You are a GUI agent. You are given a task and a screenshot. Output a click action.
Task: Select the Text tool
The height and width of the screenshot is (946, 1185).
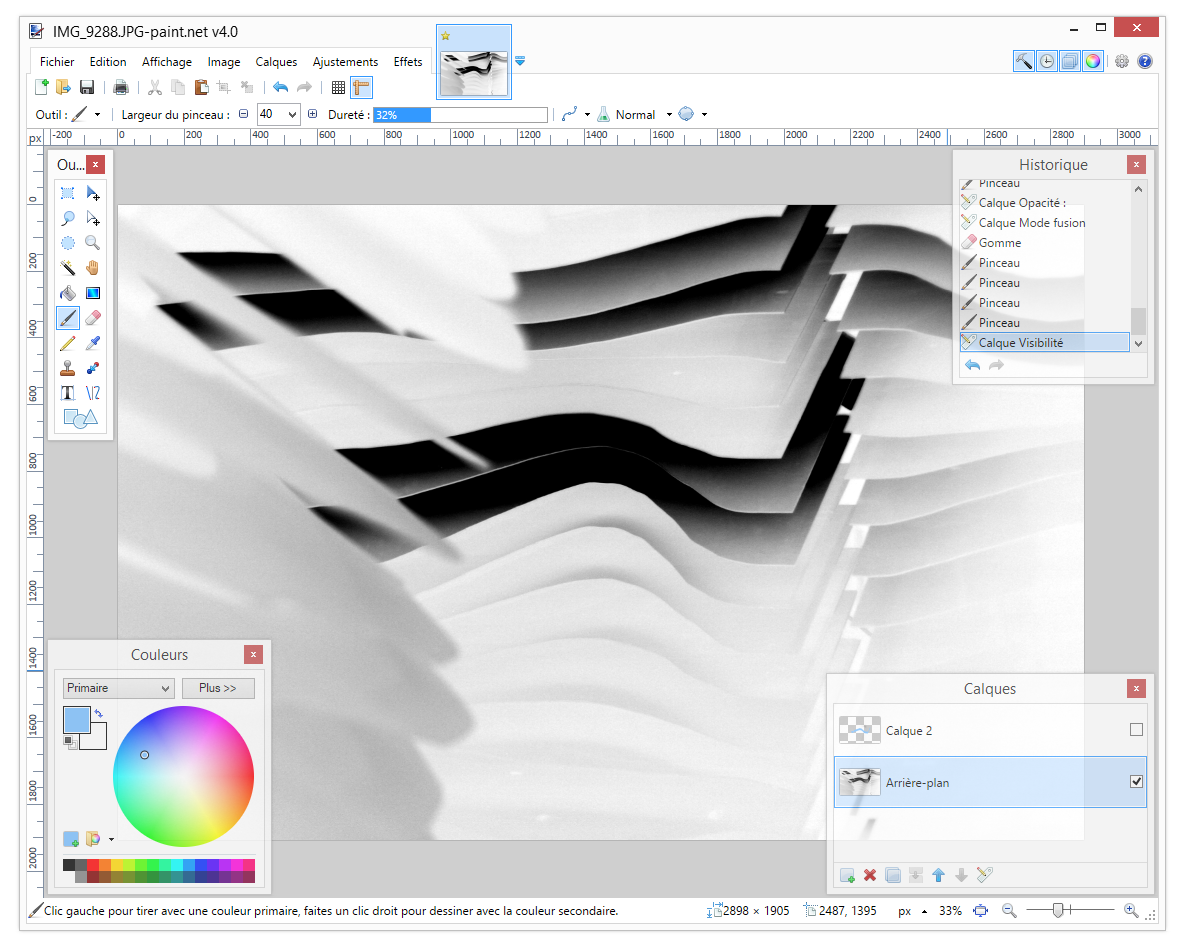[x=68, y=393]
